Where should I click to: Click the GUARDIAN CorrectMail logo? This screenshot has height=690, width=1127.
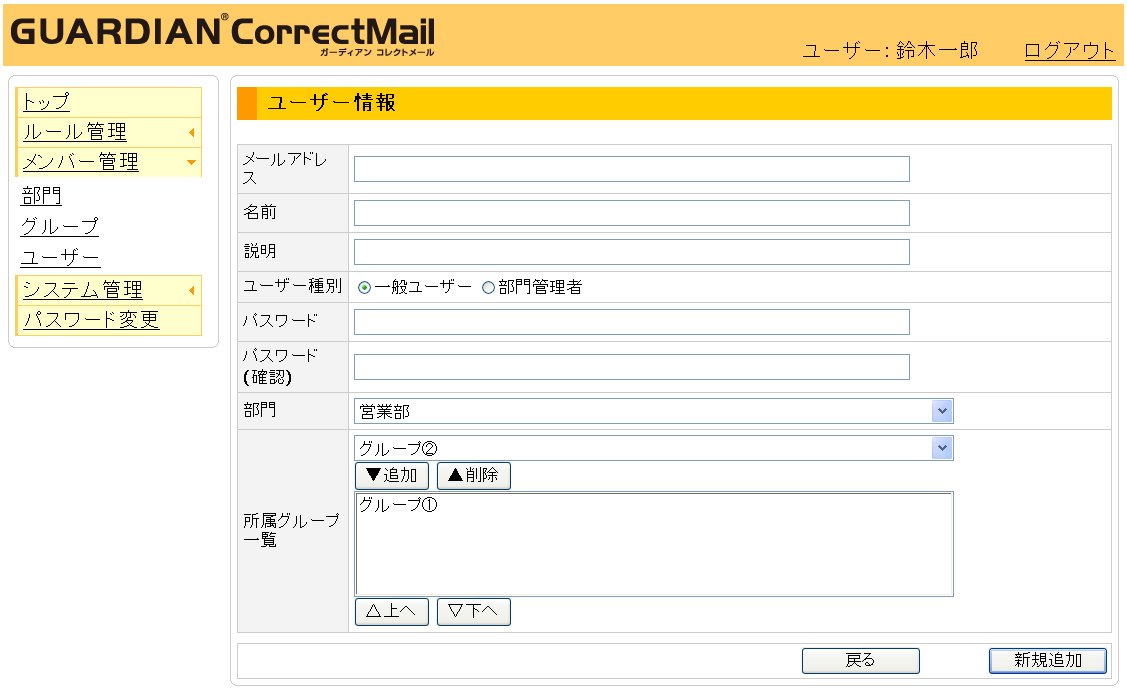[223, 34]
